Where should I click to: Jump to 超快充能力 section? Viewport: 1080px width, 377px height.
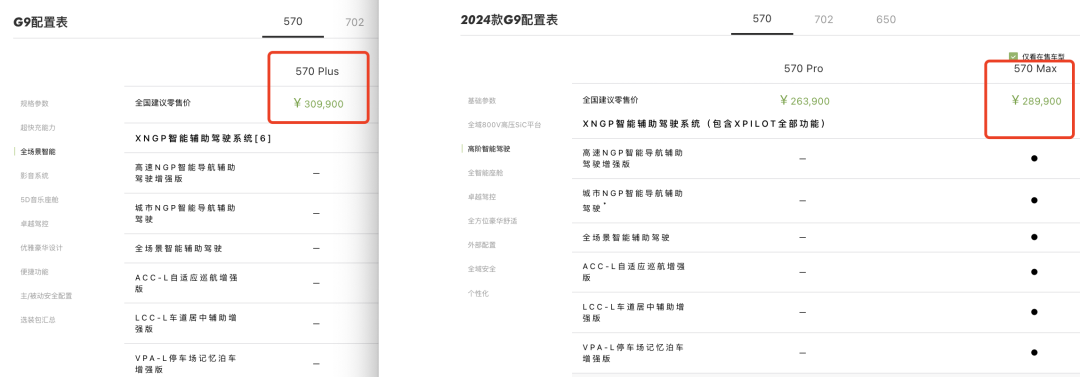[38, 128]
